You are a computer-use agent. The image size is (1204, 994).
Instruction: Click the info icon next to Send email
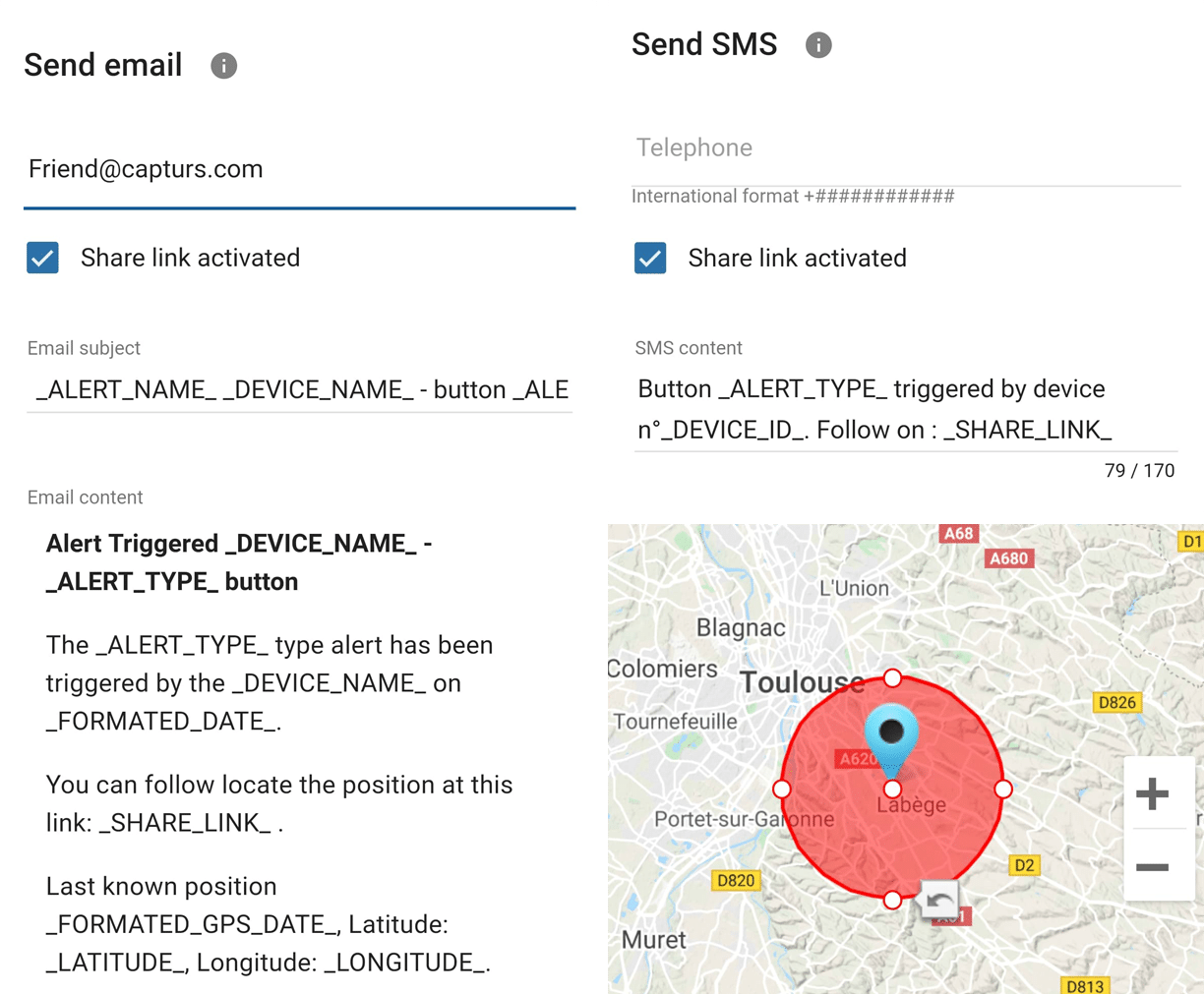[x=223, y=66]
